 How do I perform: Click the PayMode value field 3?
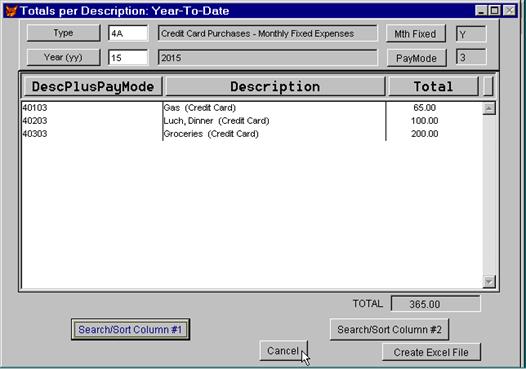pyautogui.click(x=471, y=57)
